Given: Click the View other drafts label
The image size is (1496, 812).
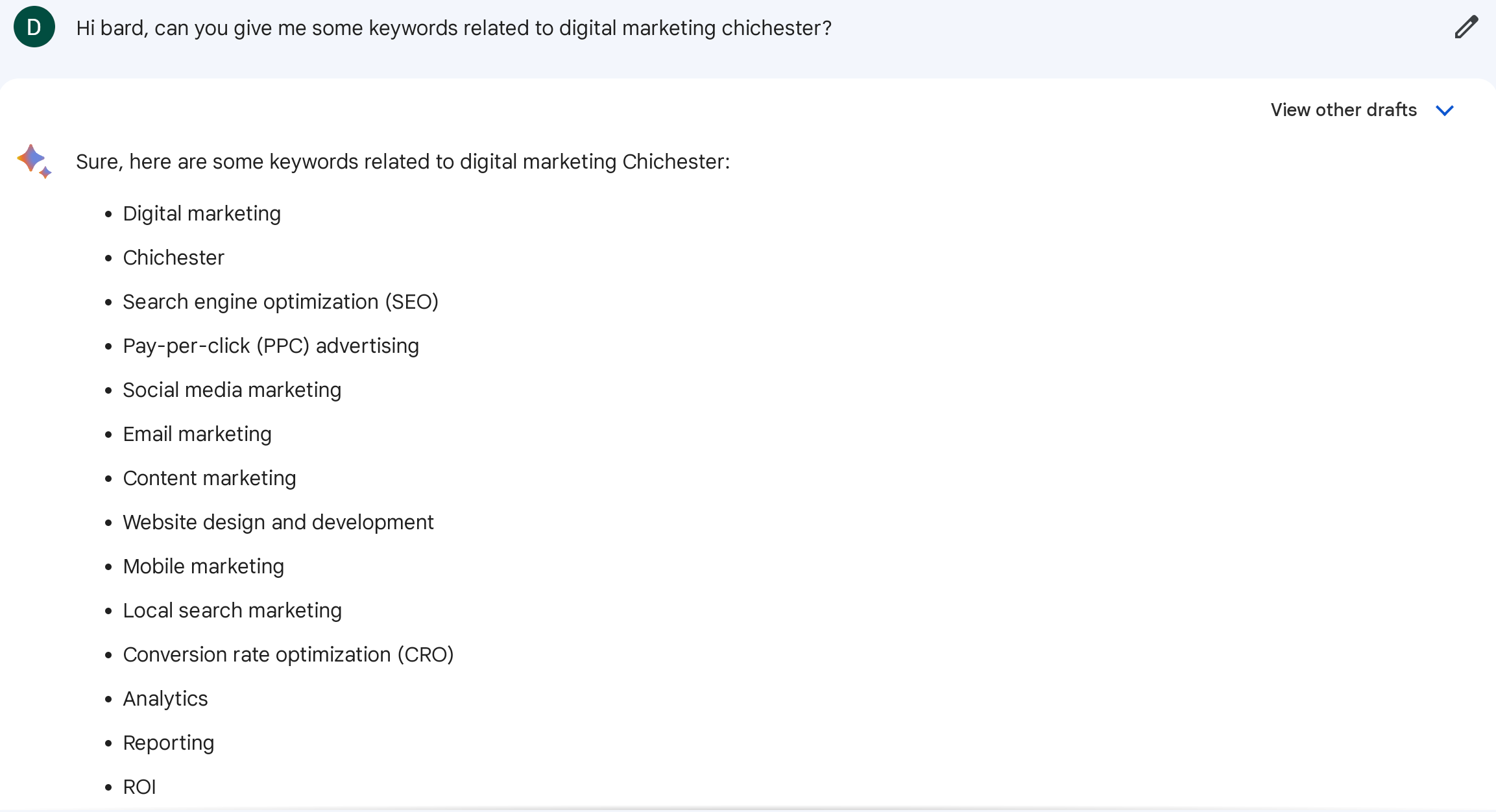Looking at the screenshot, I should 1343,110.
